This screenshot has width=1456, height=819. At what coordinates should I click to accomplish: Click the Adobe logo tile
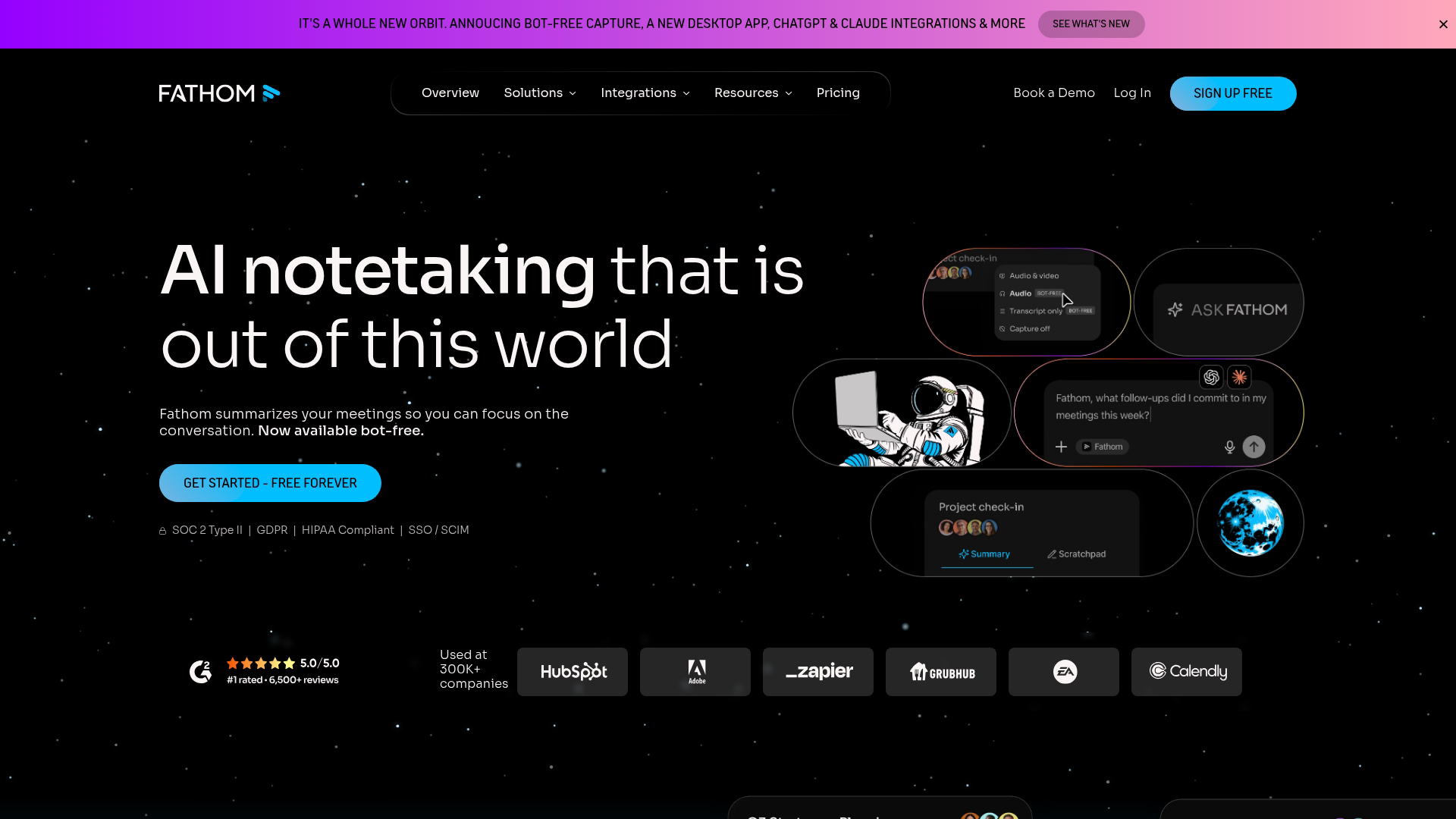tap(695, 672)
